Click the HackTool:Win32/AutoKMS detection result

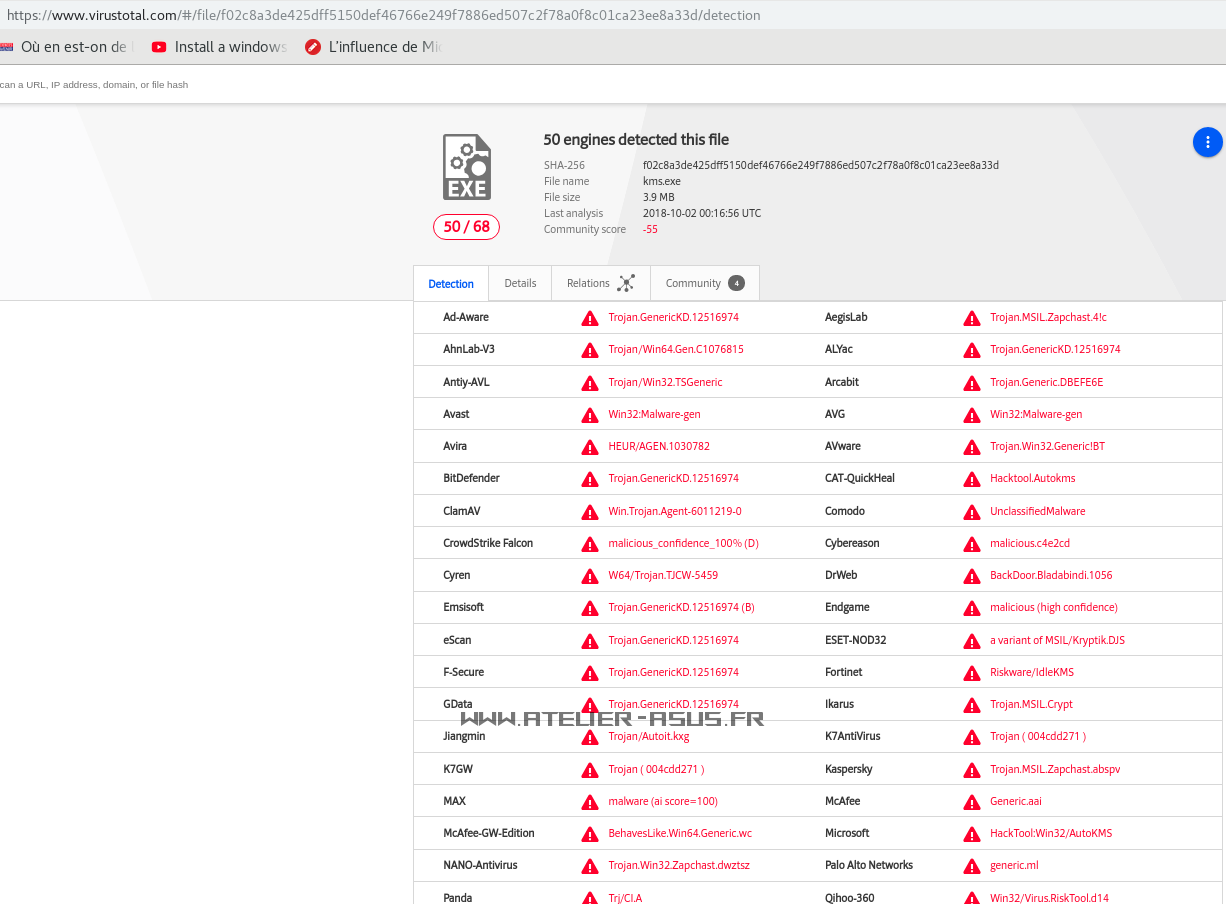1051,833
